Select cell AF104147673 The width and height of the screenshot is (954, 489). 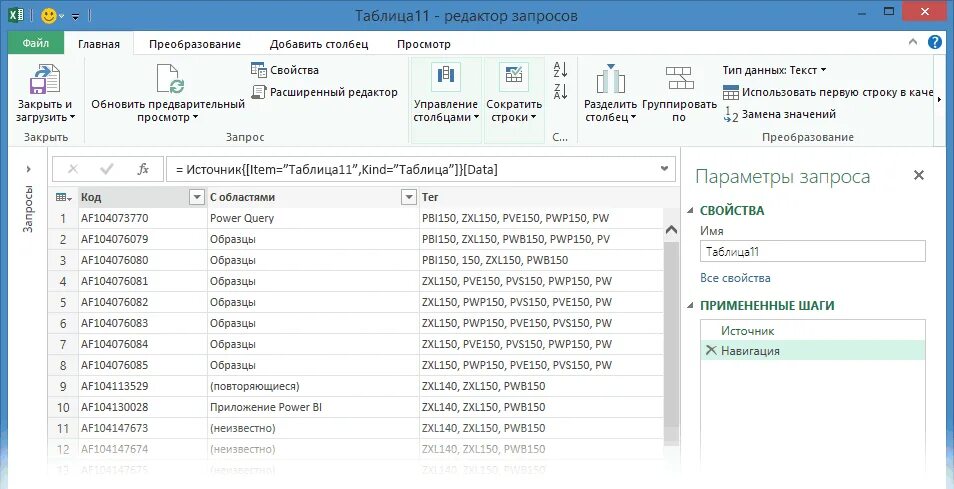[143, 428]
